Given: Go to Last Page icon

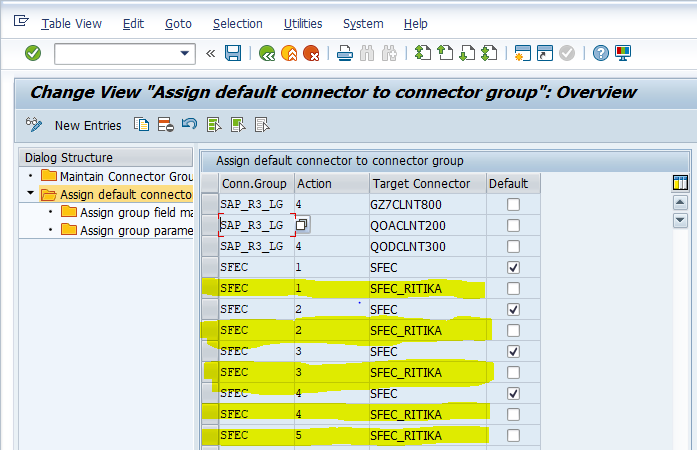Looking at the screenshot, I should tap(489, 53).
